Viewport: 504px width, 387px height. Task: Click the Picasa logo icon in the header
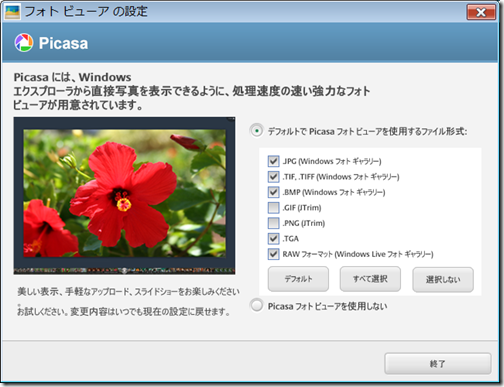(24, 43)
